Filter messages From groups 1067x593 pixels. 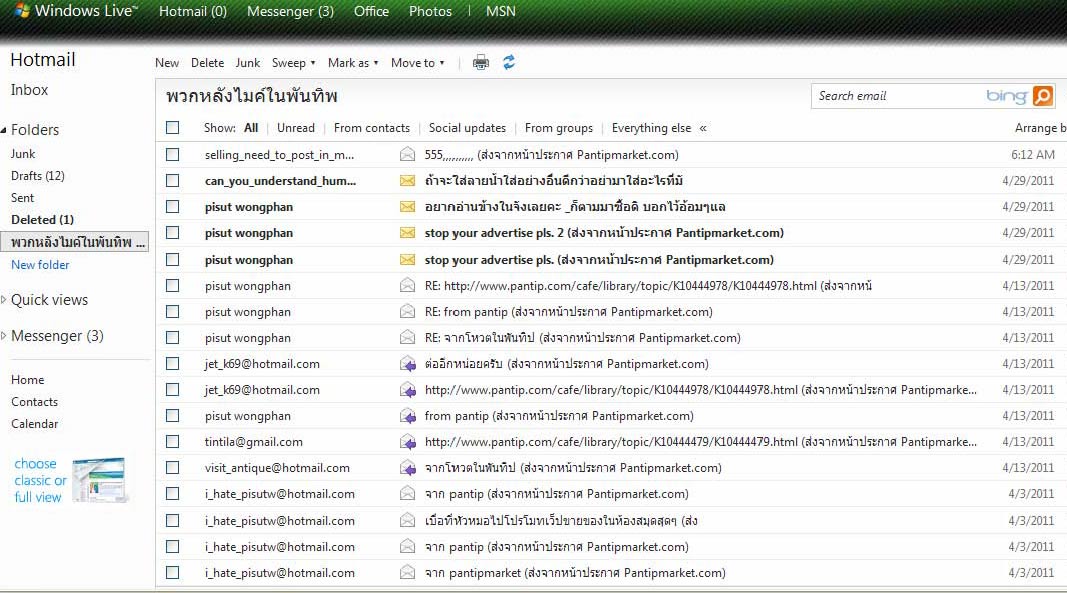(x=559, y=128)
